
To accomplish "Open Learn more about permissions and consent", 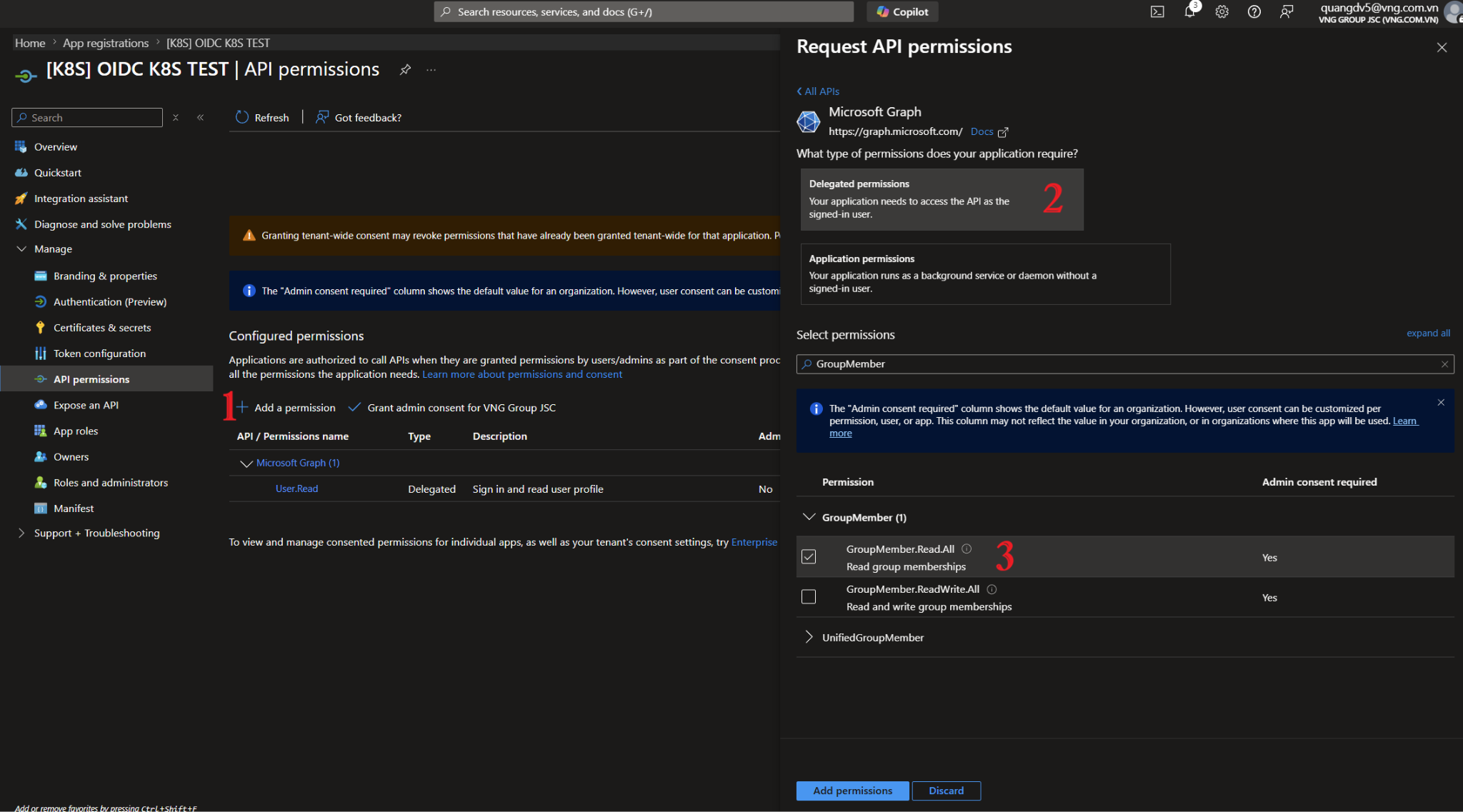I will [x=522, y=374].
